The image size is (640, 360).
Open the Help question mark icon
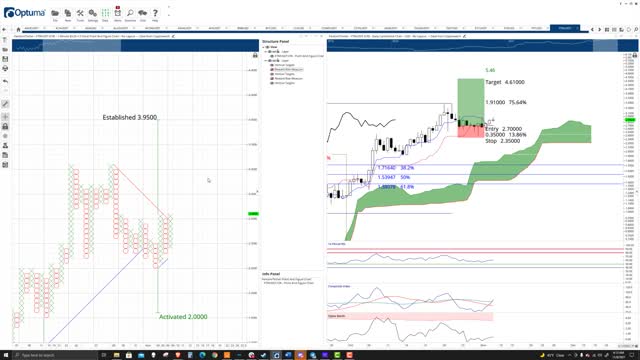tap(155, 13)
